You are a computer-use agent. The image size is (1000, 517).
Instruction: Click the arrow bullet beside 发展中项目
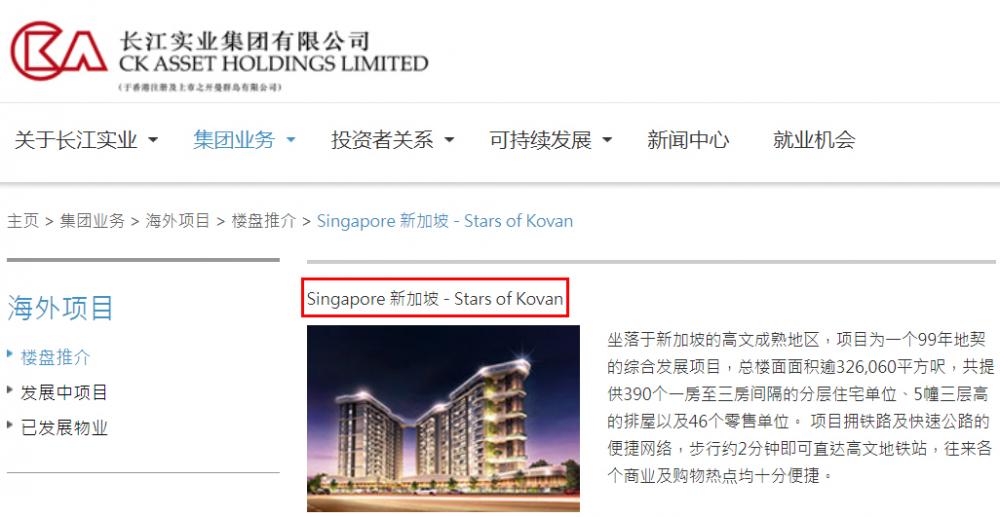point(10,390)
